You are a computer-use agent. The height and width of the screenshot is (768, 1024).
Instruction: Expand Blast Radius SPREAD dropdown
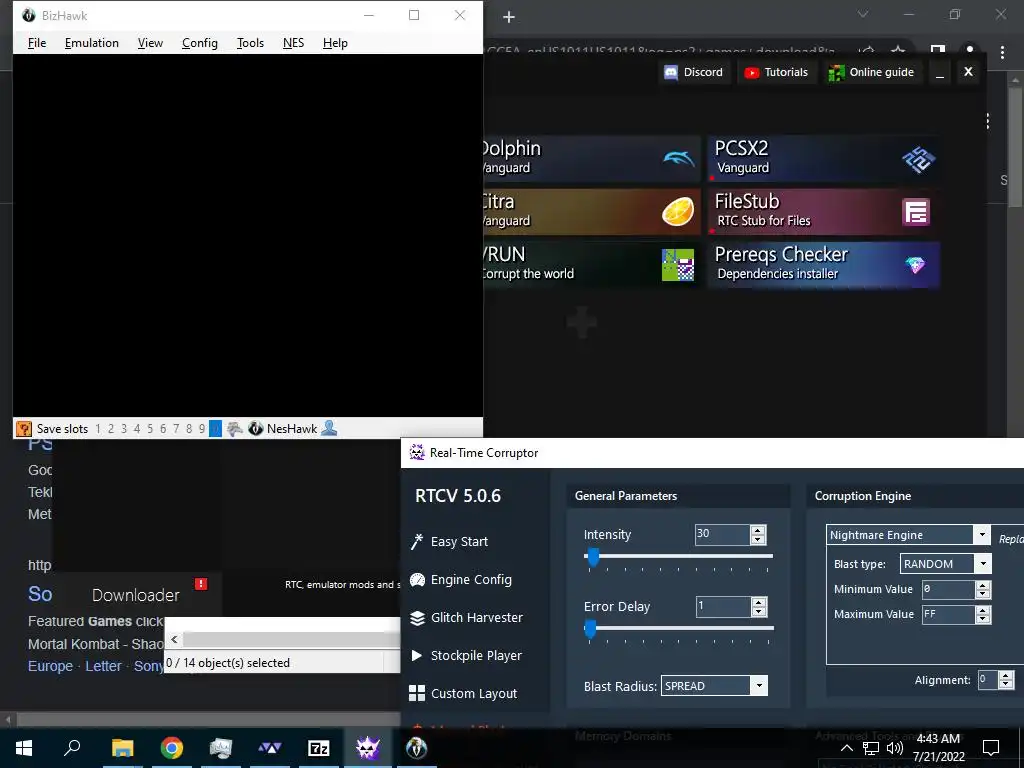click(759, 686)
